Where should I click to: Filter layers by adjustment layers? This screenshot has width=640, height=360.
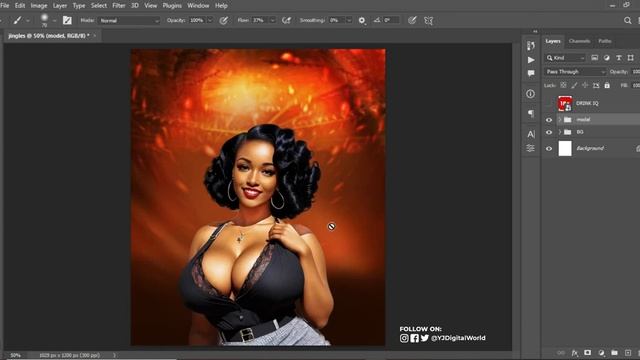[x=607, y=58]
